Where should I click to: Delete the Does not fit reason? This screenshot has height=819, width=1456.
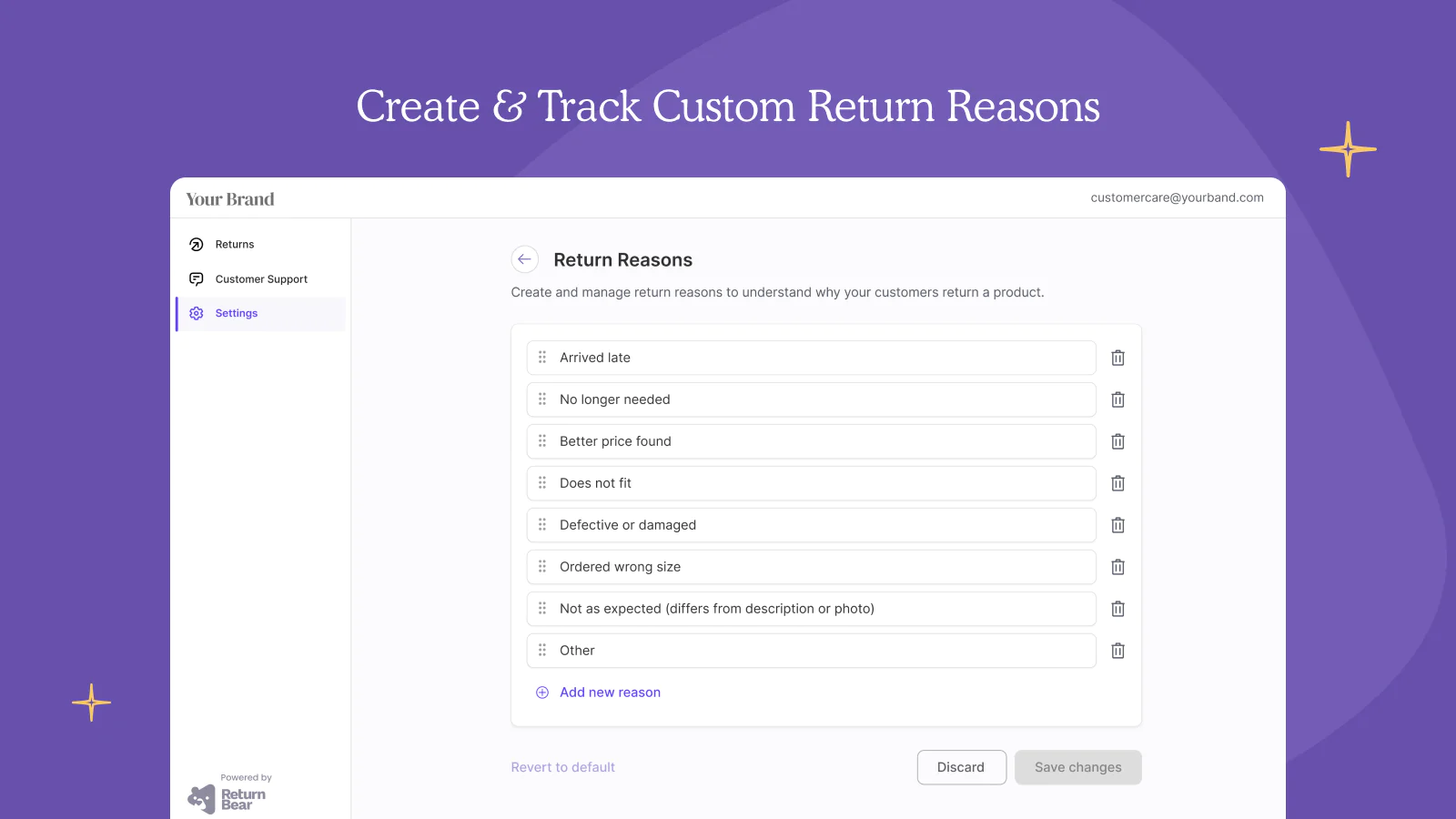tap(1117, 483)
